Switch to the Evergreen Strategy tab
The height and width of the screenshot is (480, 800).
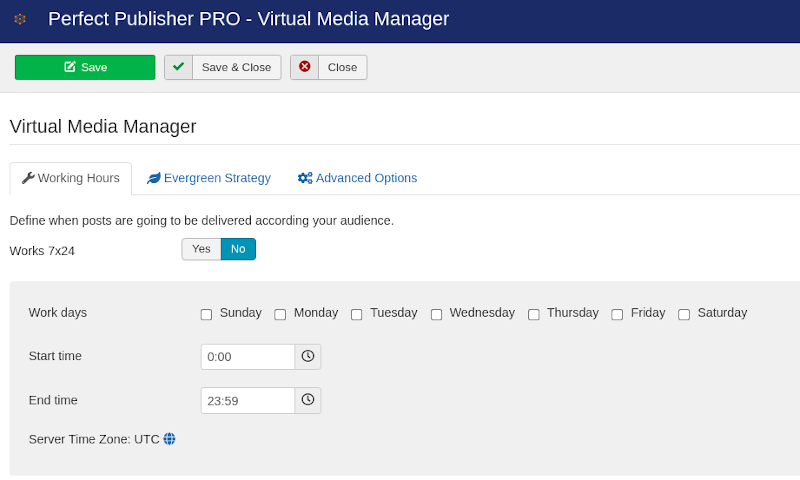click(x=209, y=178)
